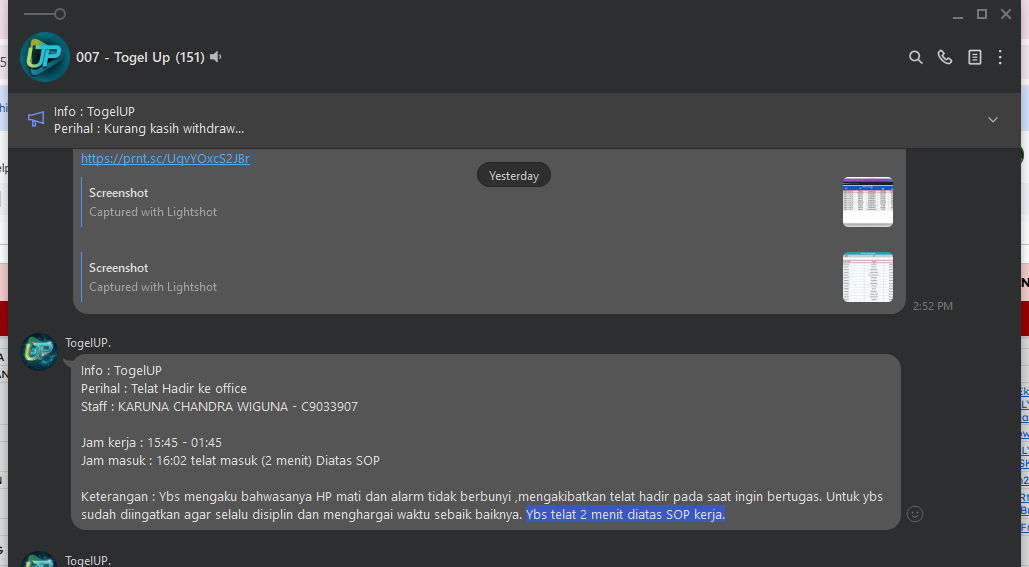Open search in the chat header
The height and width of the screenshot is (567, 1029).
[x=915, y=58]
